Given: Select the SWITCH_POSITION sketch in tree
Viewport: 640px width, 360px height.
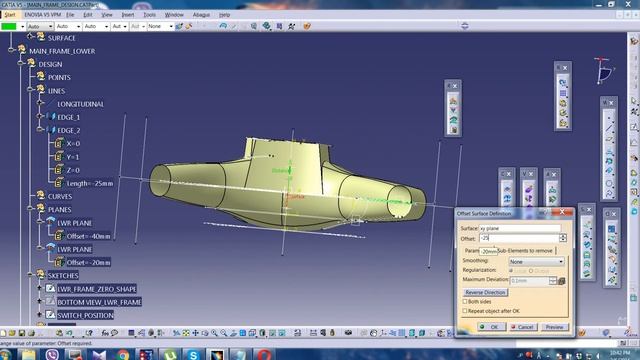Looking at the screenshot, I should click(x=85, y=316).
